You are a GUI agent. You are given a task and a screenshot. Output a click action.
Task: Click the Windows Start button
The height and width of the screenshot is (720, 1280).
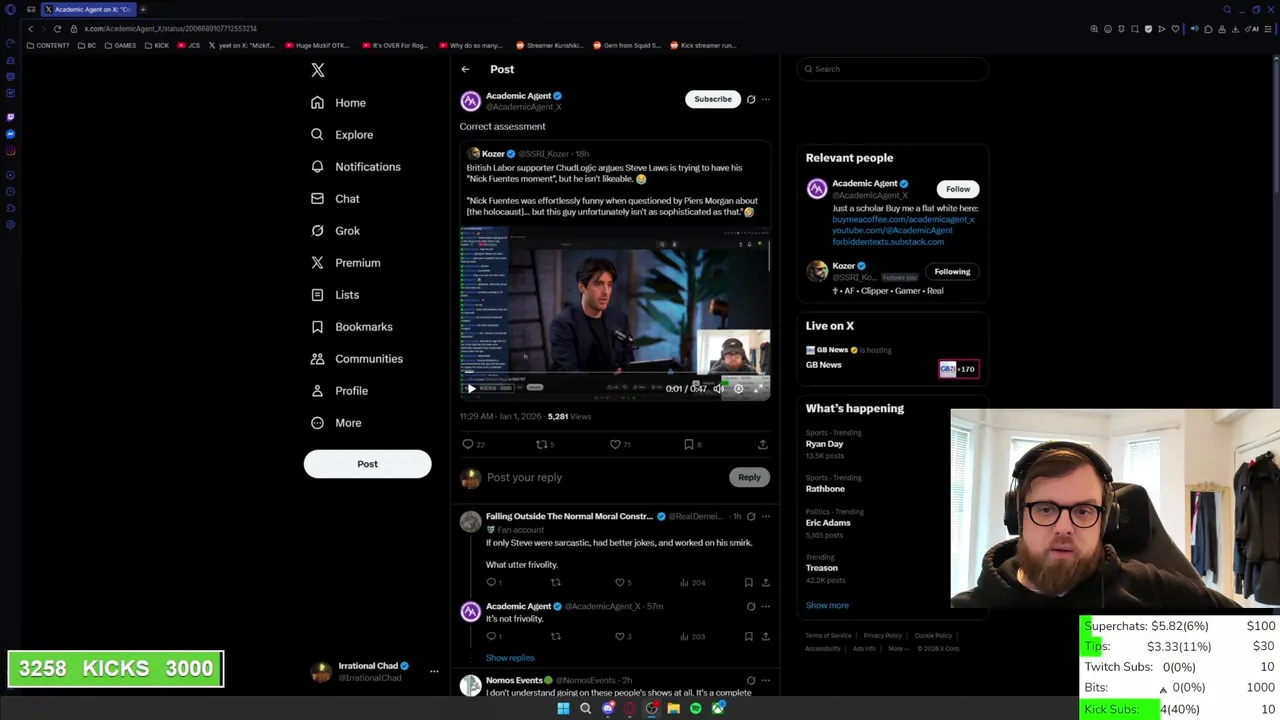point(563,709)
